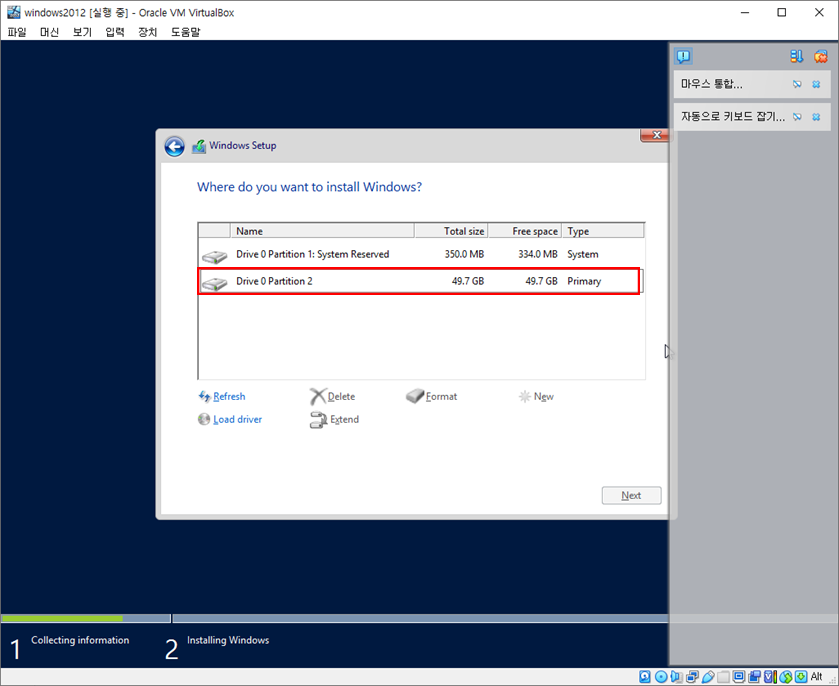Image resolution: width=839 pixels, height=686 pixels.
Task: Open the 파일 menu
Action: click(17, 32)
